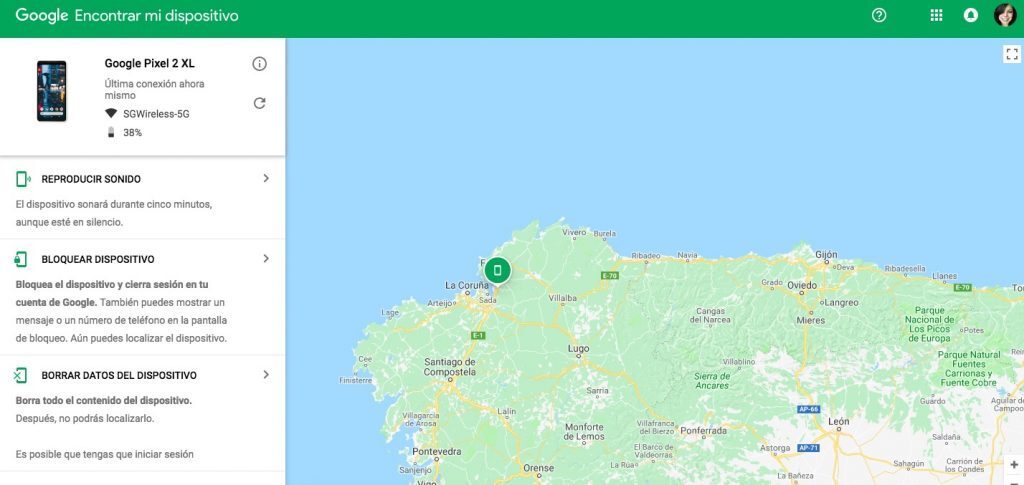Click Astorga label on map

click(x=775, y=448)
